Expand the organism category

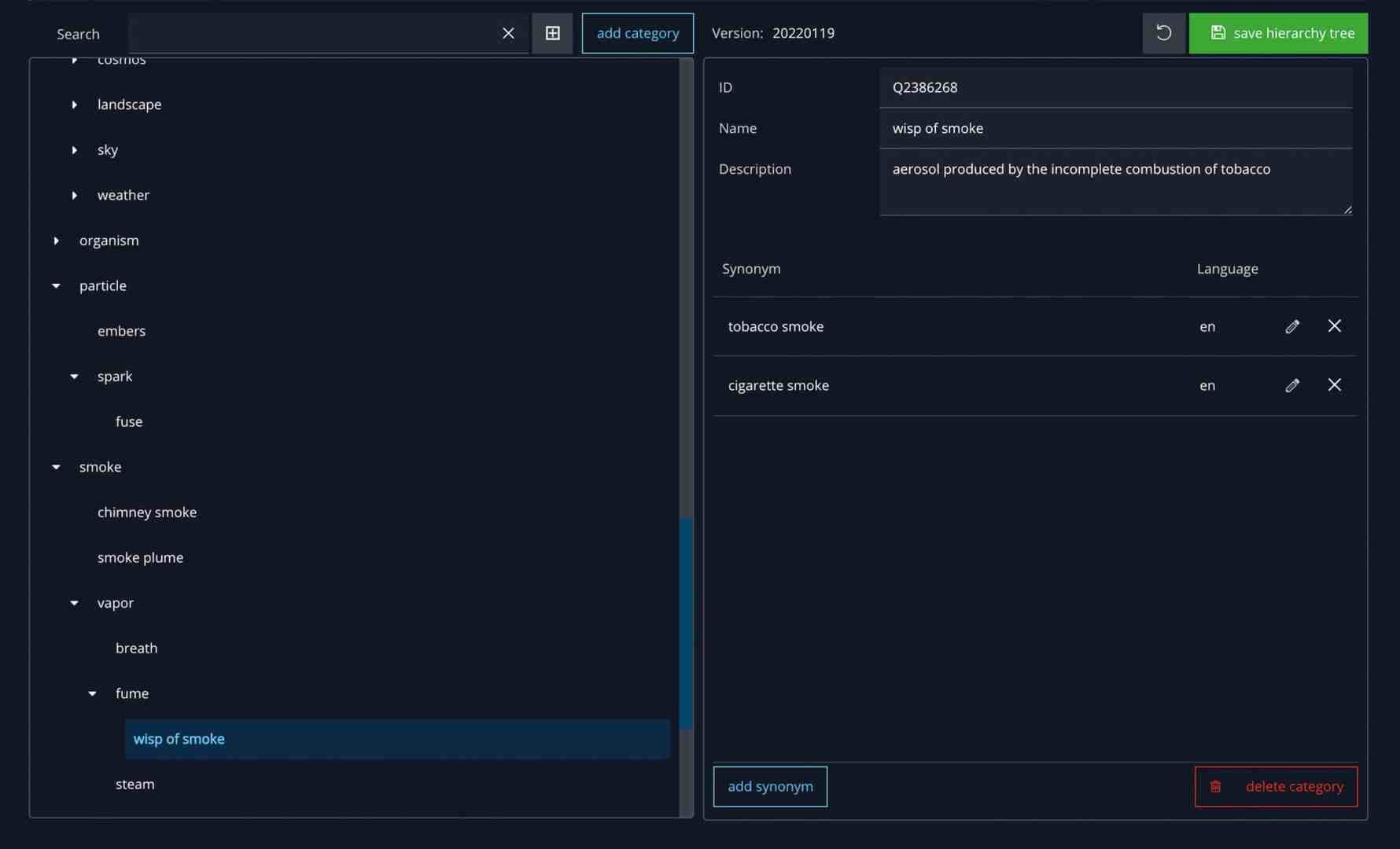tap(56, 240)
